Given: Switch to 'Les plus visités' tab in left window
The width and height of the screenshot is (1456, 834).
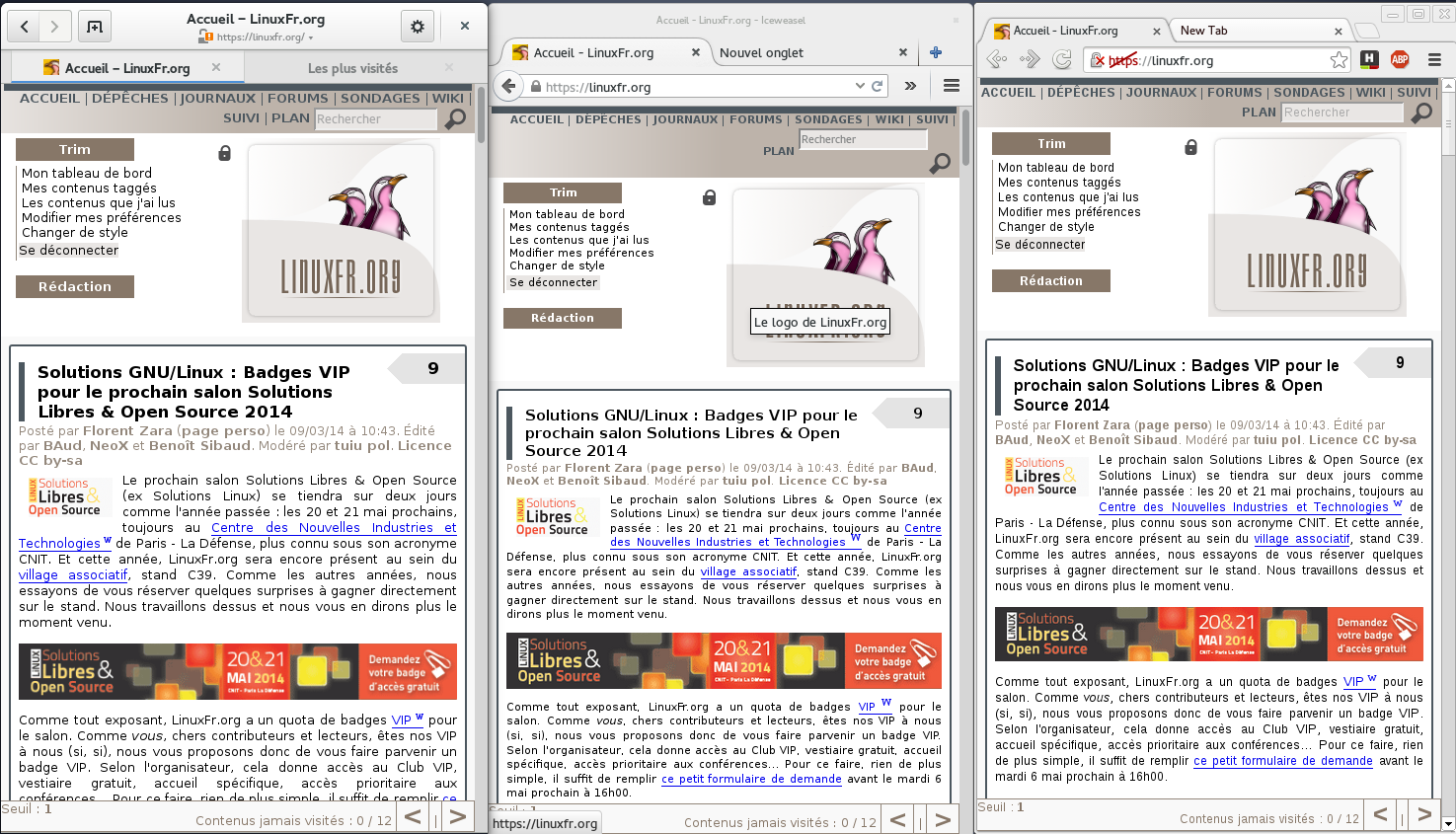Looking at the screenshot, I should click(352, 68).
